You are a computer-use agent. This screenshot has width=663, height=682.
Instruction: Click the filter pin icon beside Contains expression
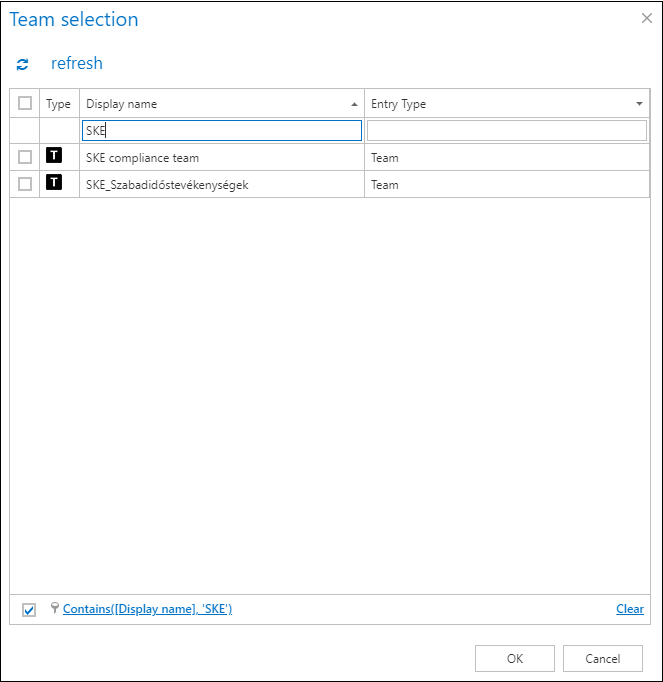click(x=54, y=608)
